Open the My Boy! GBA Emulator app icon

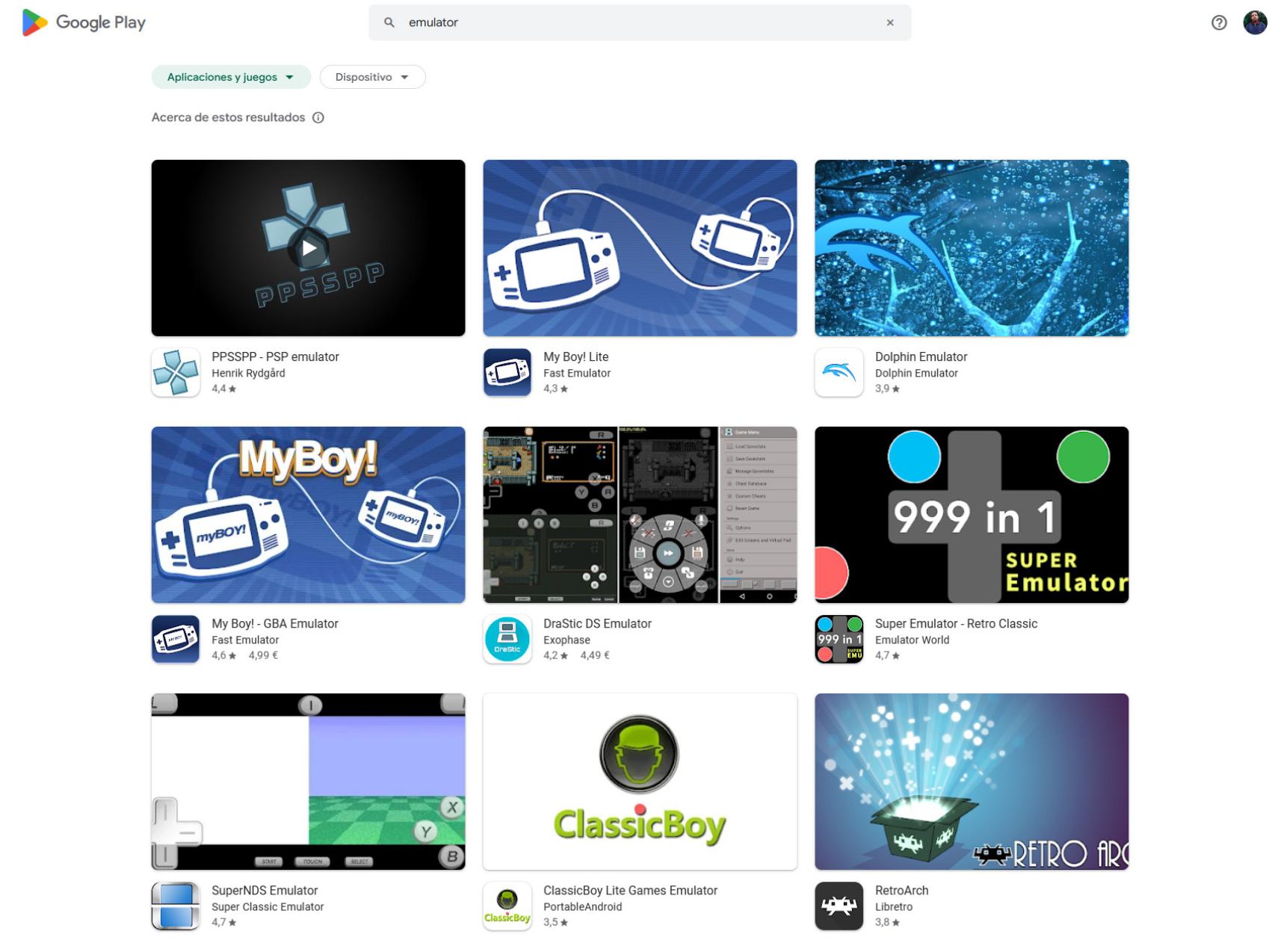pyautogui.click(x=176, y=639)
